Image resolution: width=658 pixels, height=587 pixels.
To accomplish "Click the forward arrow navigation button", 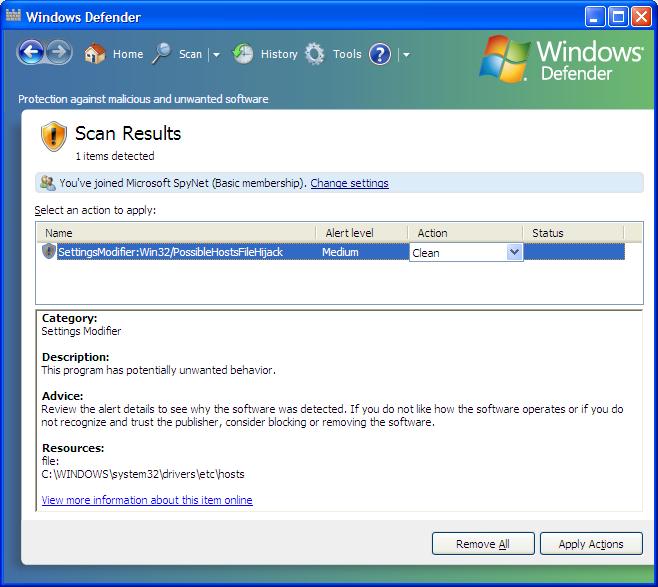I will coord(59,52).
